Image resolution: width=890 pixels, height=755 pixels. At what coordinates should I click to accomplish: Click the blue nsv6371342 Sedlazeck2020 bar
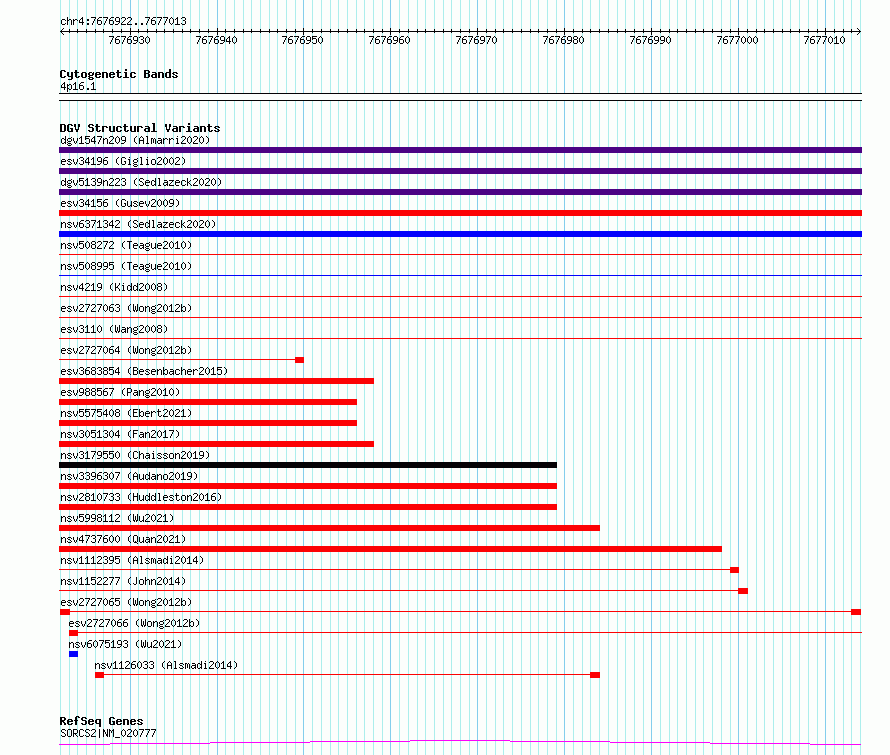click(460, 234)
